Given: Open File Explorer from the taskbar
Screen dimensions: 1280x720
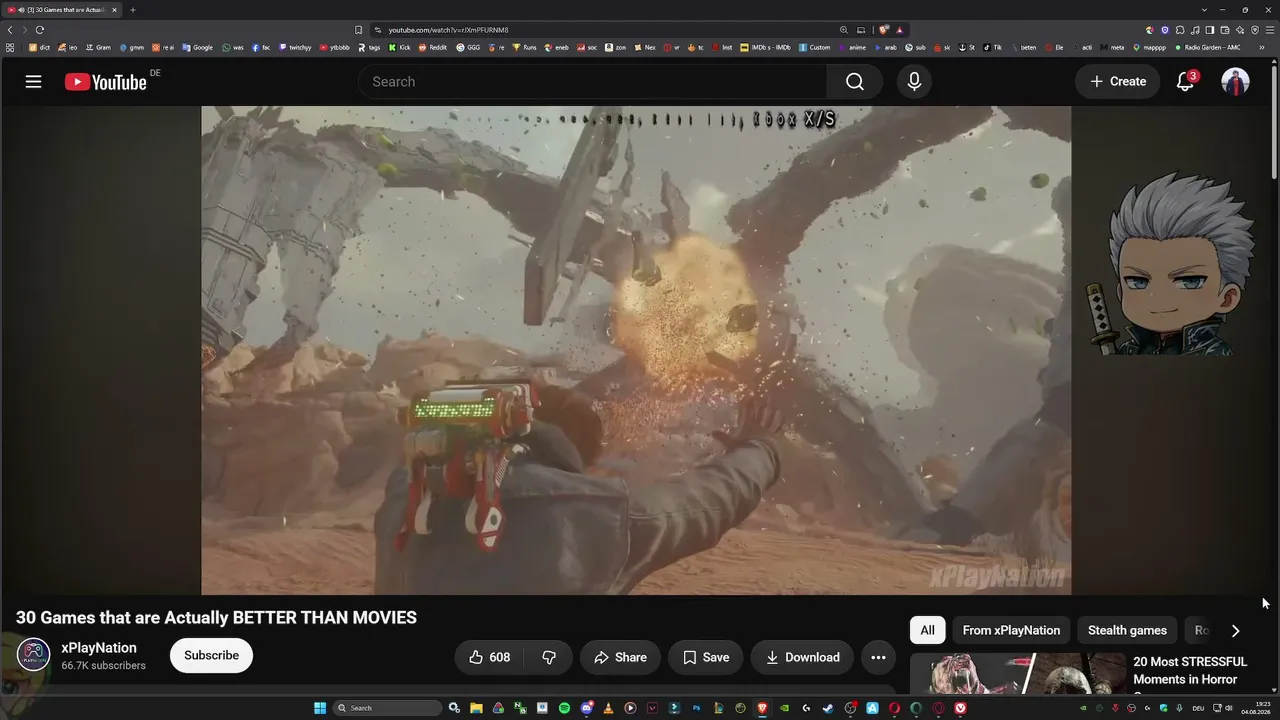Looking at the screenshot, I should coord(476,708).
